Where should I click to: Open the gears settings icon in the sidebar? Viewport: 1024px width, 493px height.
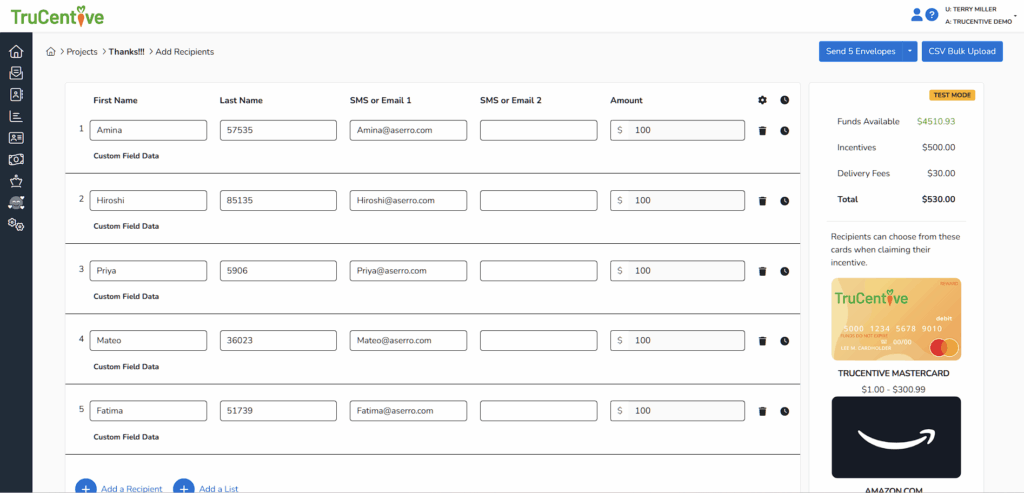point(16,225)
